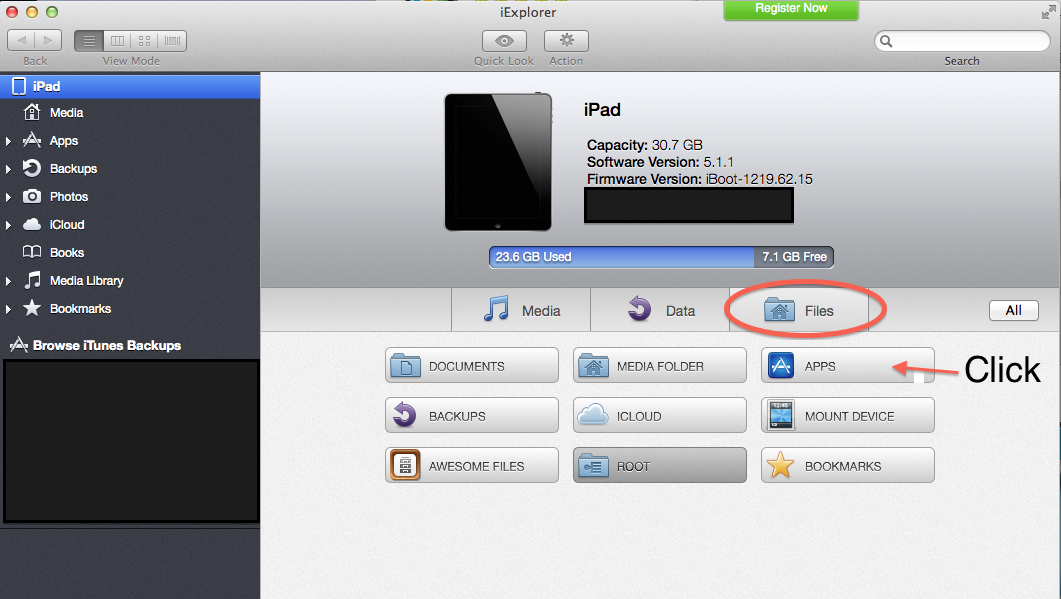Expand the Photos sidebar item
The width and height of the screenshot is (1061, 599).
(x=8, y=197)
